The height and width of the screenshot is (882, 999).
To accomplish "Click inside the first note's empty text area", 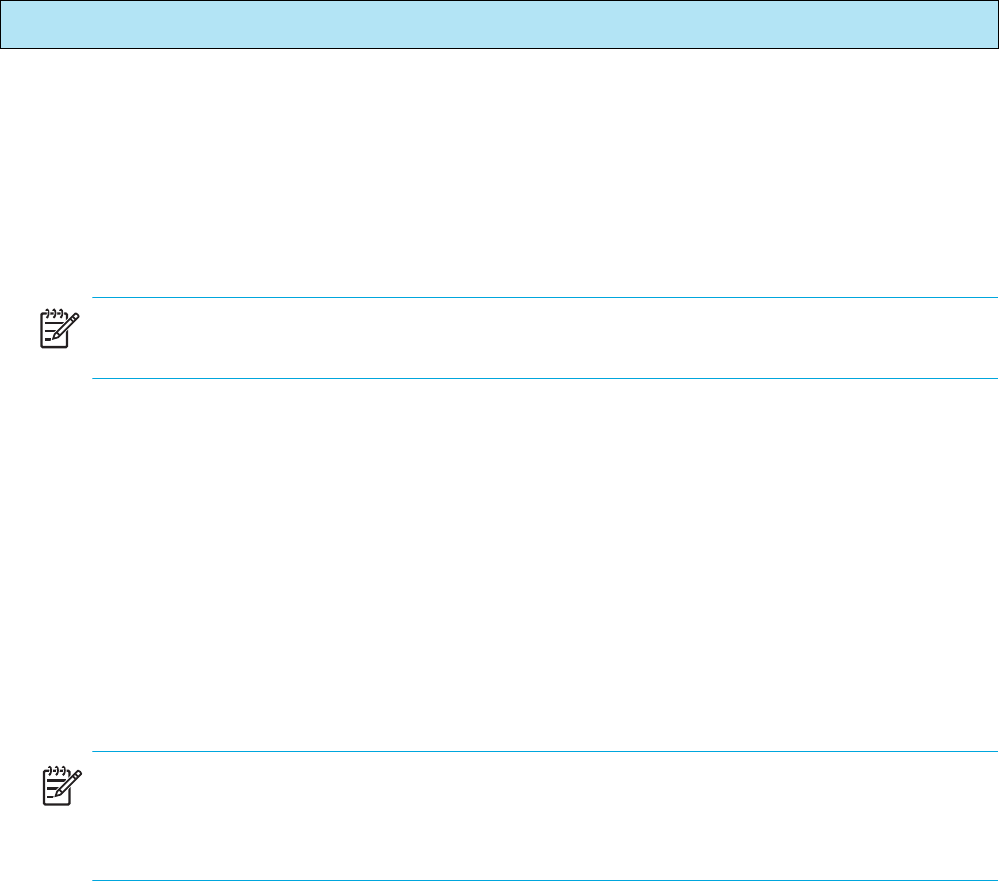I will 540,338.
